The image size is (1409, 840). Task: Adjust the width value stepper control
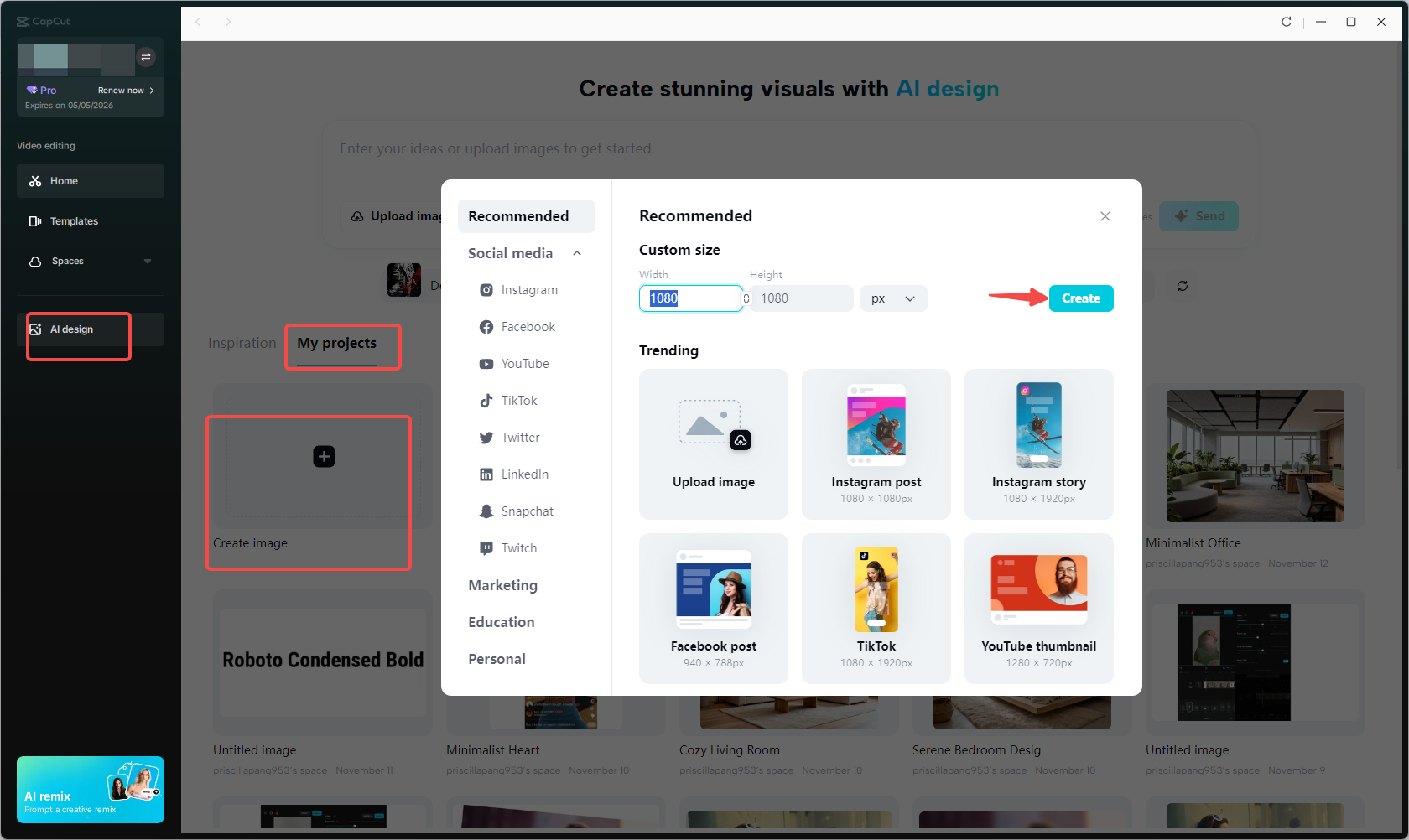pos(746,298)
